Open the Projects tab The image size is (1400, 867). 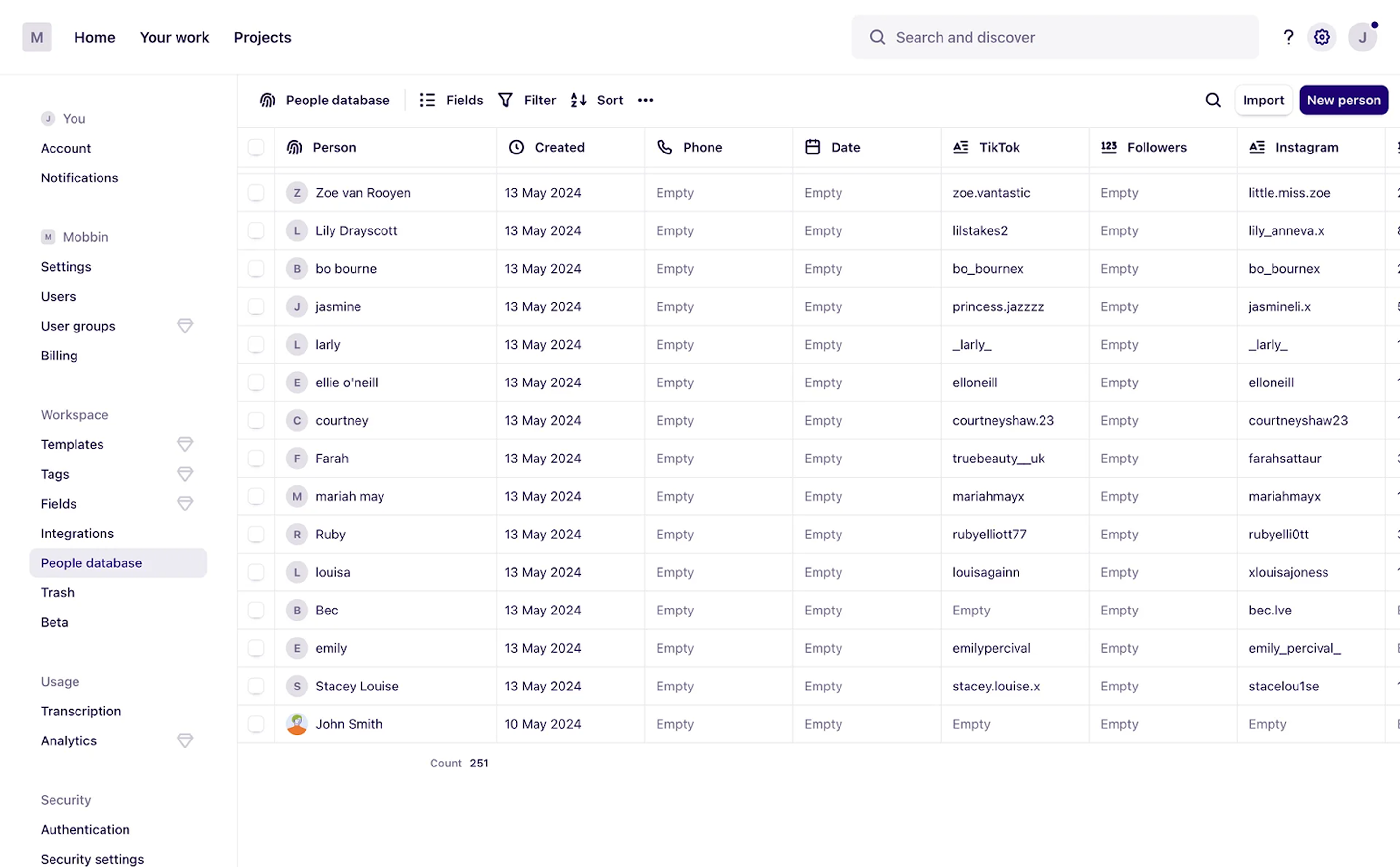pyautogui.click(x=262, y=37)
